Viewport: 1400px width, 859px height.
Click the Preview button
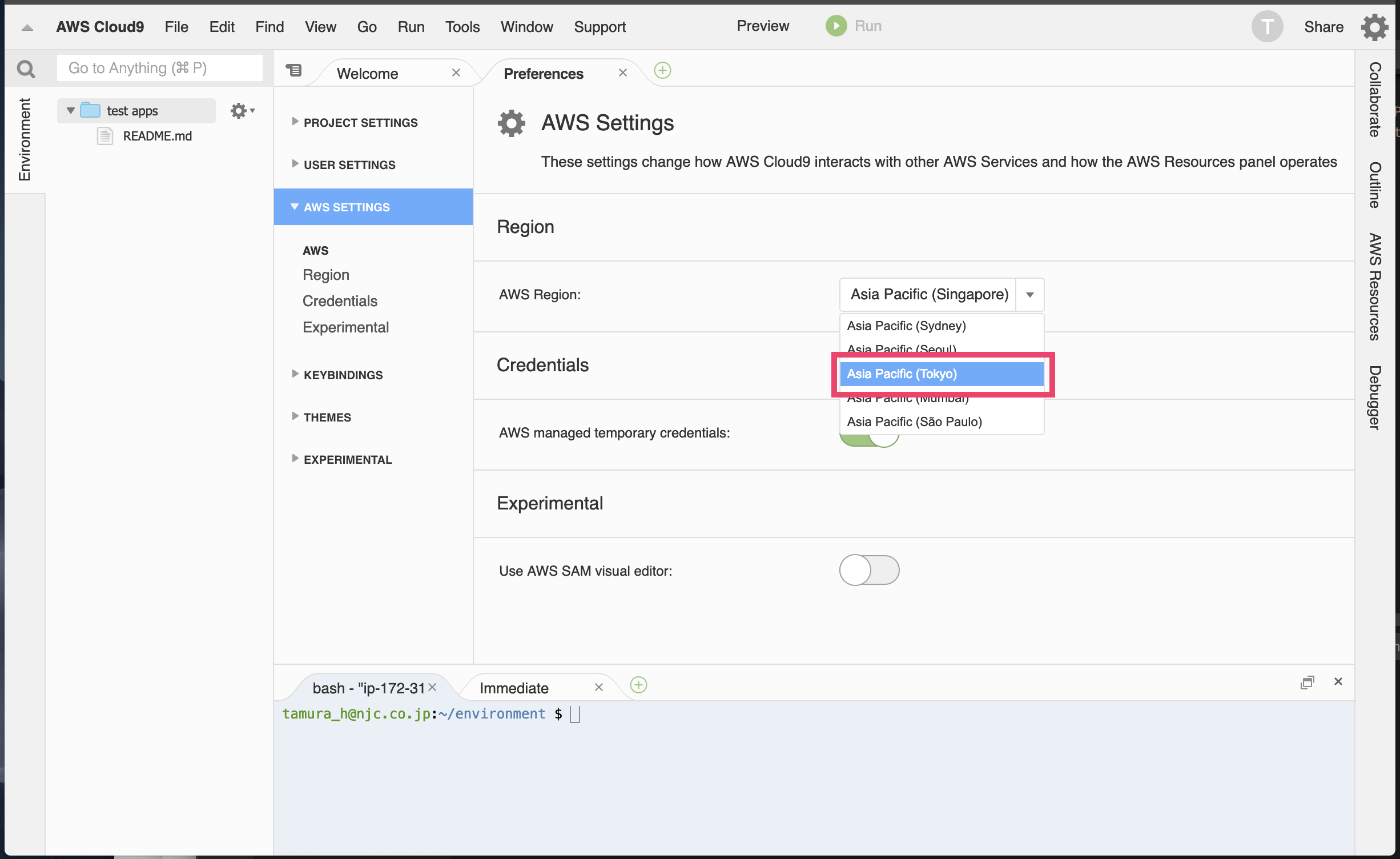click(x=762, y=26)
